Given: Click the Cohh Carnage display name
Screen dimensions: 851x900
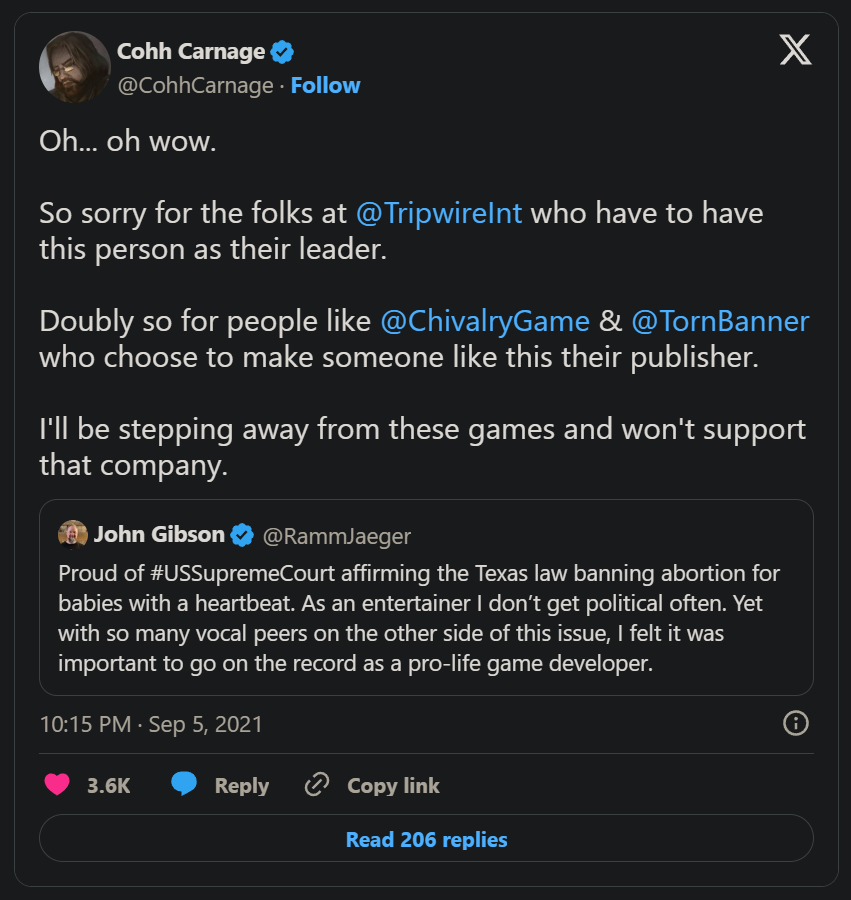Looking at the screenshot, I should [191, 52].
